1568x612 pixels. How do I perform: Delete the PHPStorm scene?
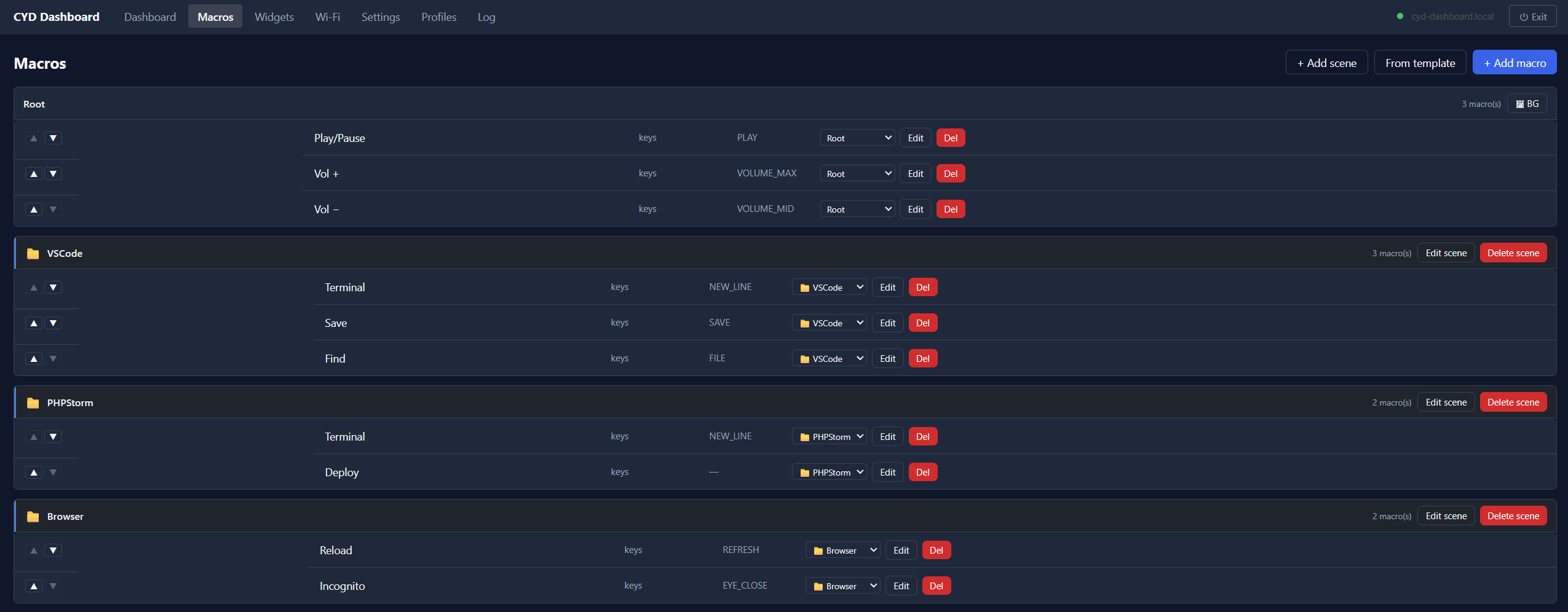[1513, 402]
